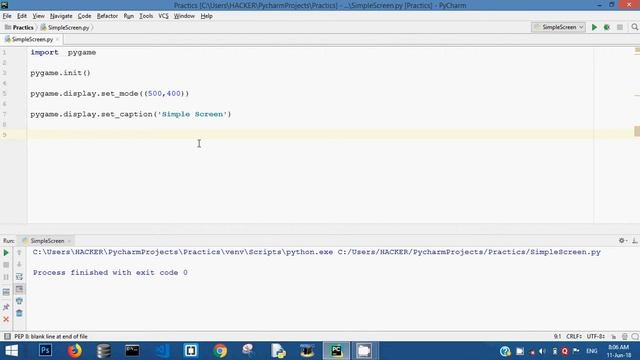The image size is (640, 360).
Task: Open Firefox from the taskbar
Action: pyautogui.click(x=74, y=351)
